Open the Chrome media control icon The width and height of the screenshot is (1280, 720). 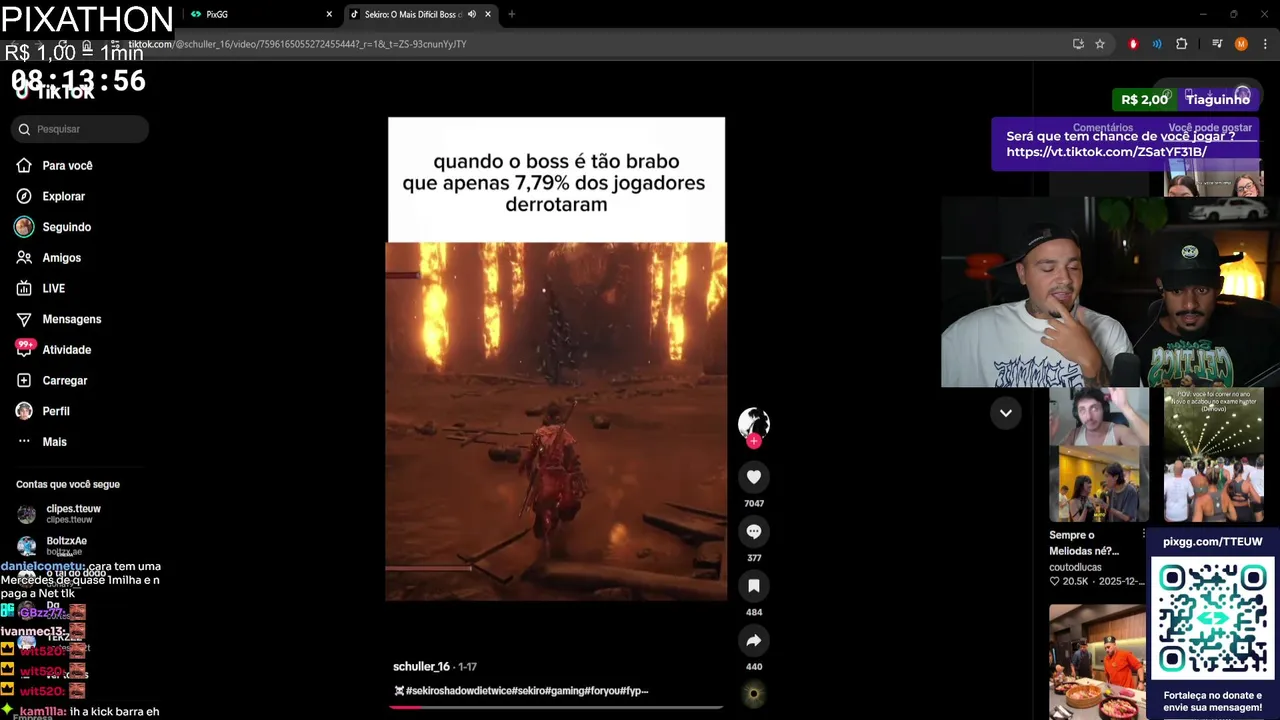coord(1217,44)
